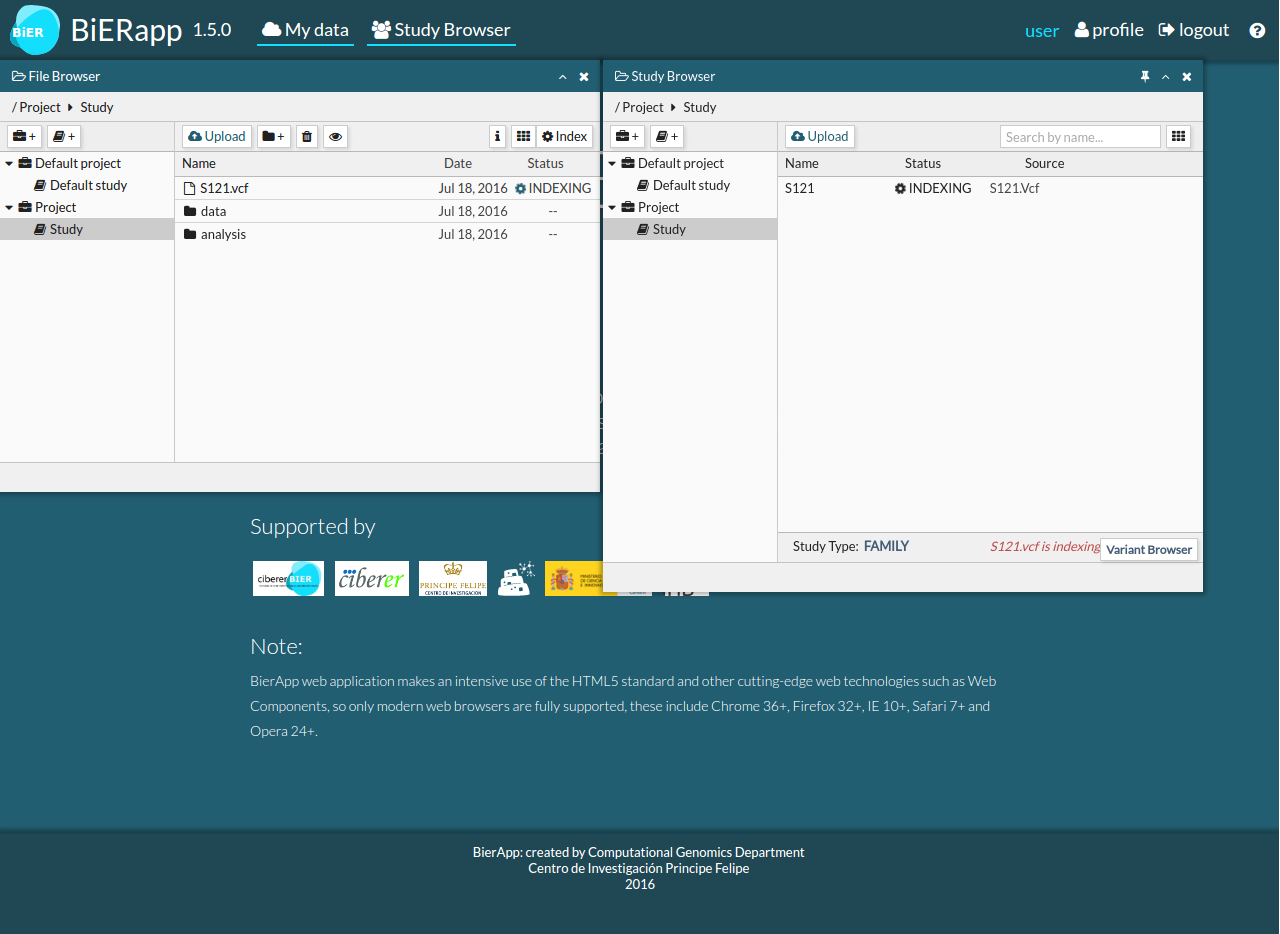Image resolution: width=1280 pixels, height=934 pixels.
Task: Add new study in File Browser
Action: (64, 137)
